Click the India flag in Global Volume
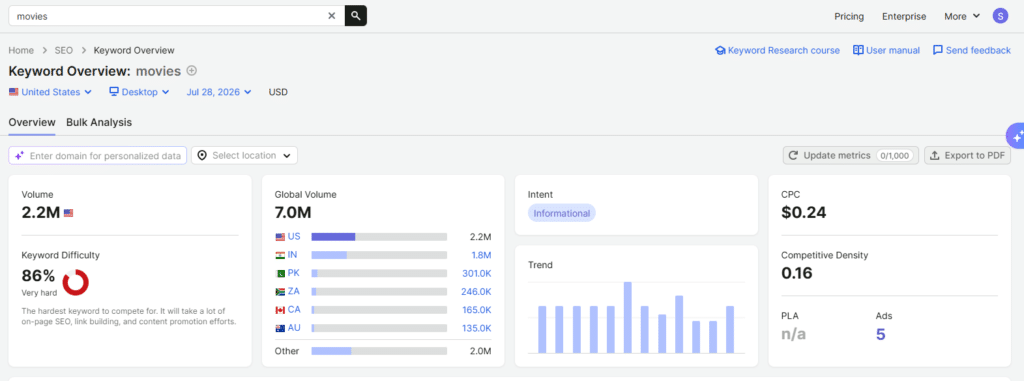The height and width of the screenshot is (381, 1024). (x=280, y=255)
